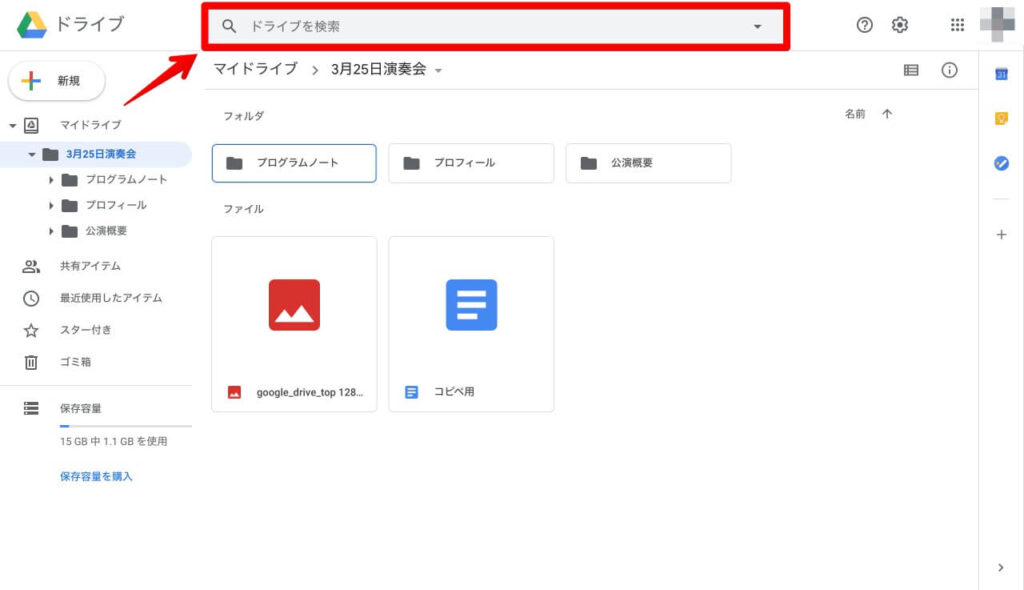This screenshot has width=1024, height=590.
Task: Expand 公演概要 in the sidebar tree
Action: pos(51,231)
